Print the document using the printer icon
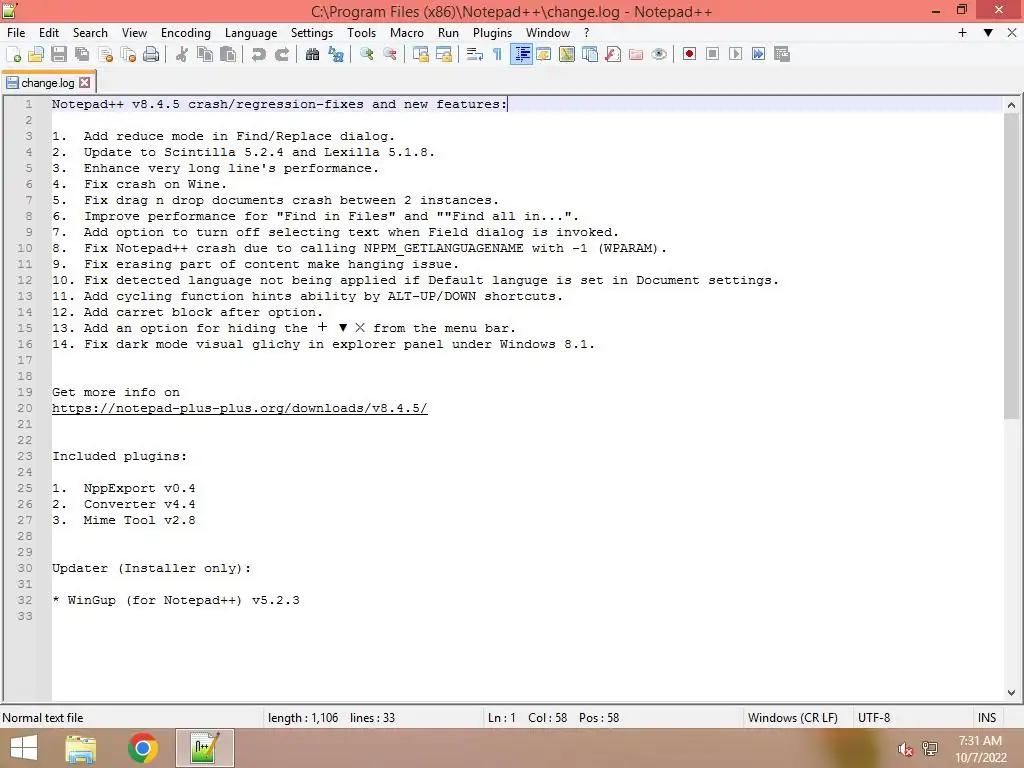This screenshot has width=1024, height=768. click(151, 54)
